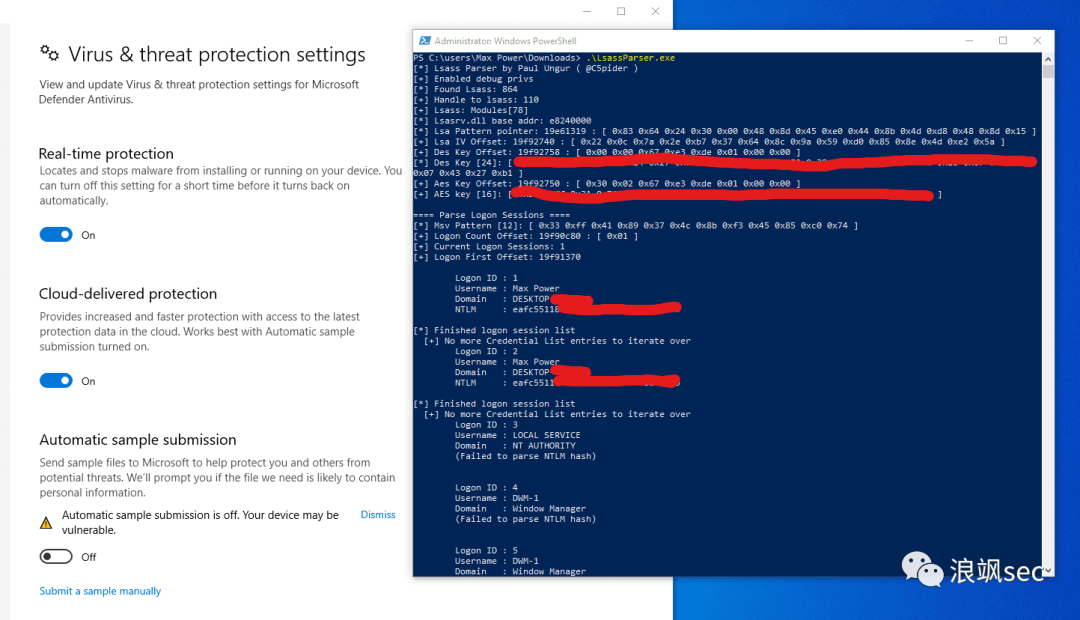The height and width of the screenshot is (620, 1080).
Task: Click 'Logon ID : 3' line
Action: point(486,425)
